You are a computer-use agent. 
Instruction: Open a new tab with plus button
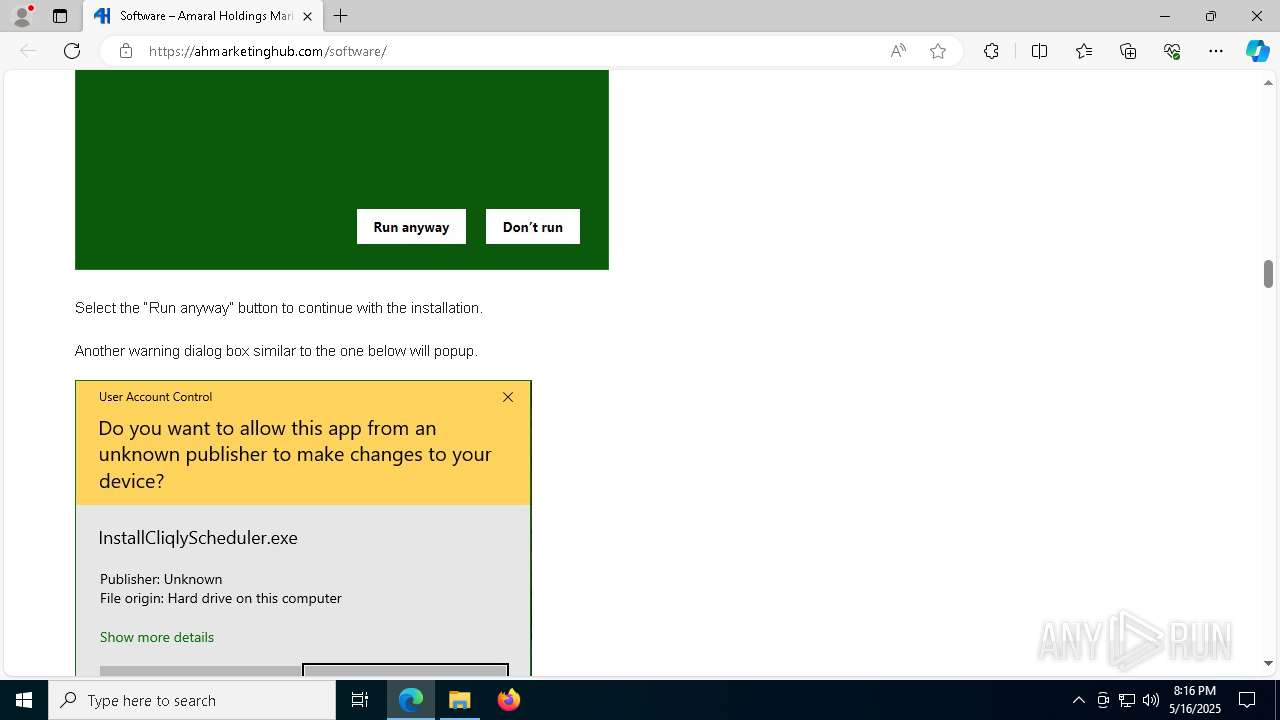point(341,16)
